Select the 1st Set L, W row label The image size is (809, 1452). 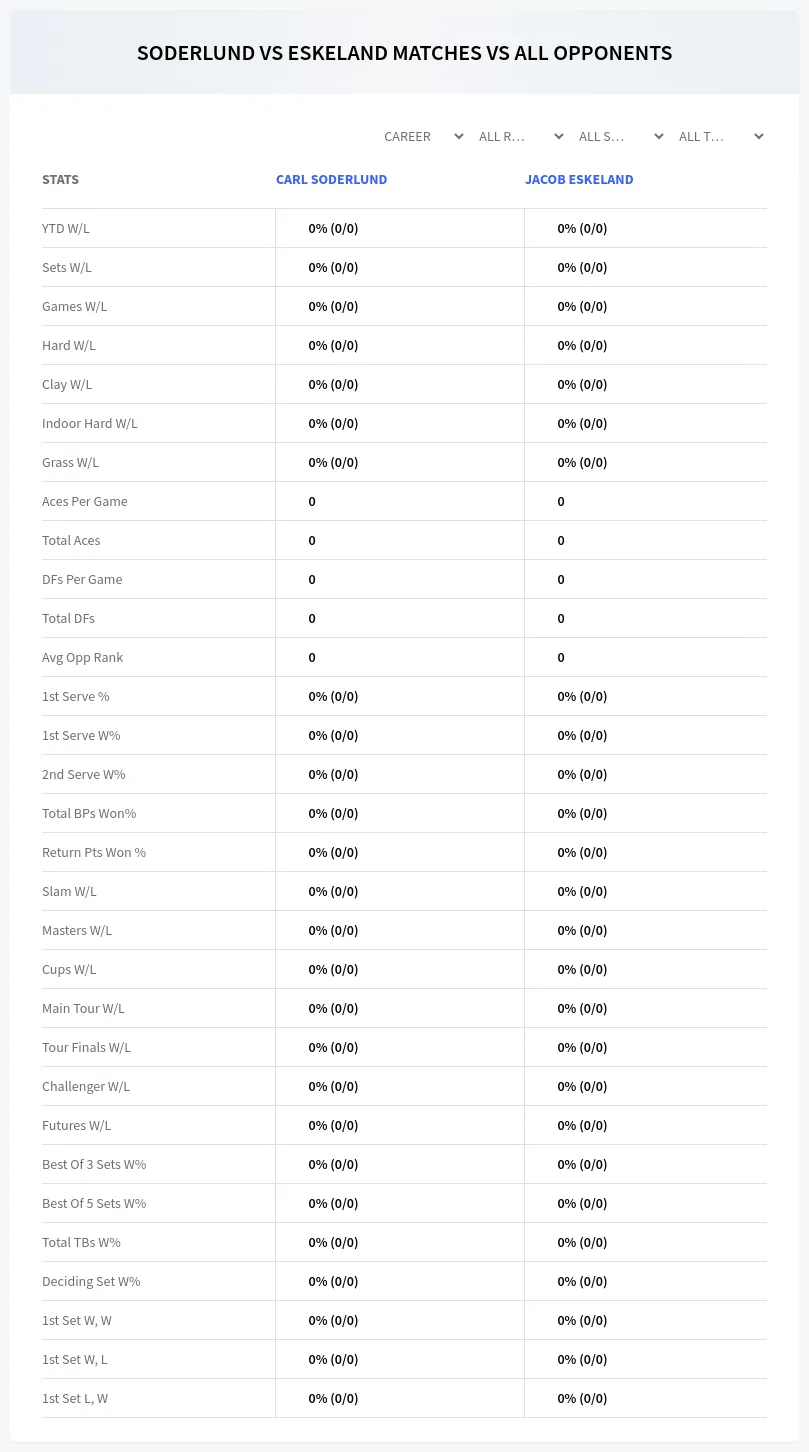tap(75, 1398)
